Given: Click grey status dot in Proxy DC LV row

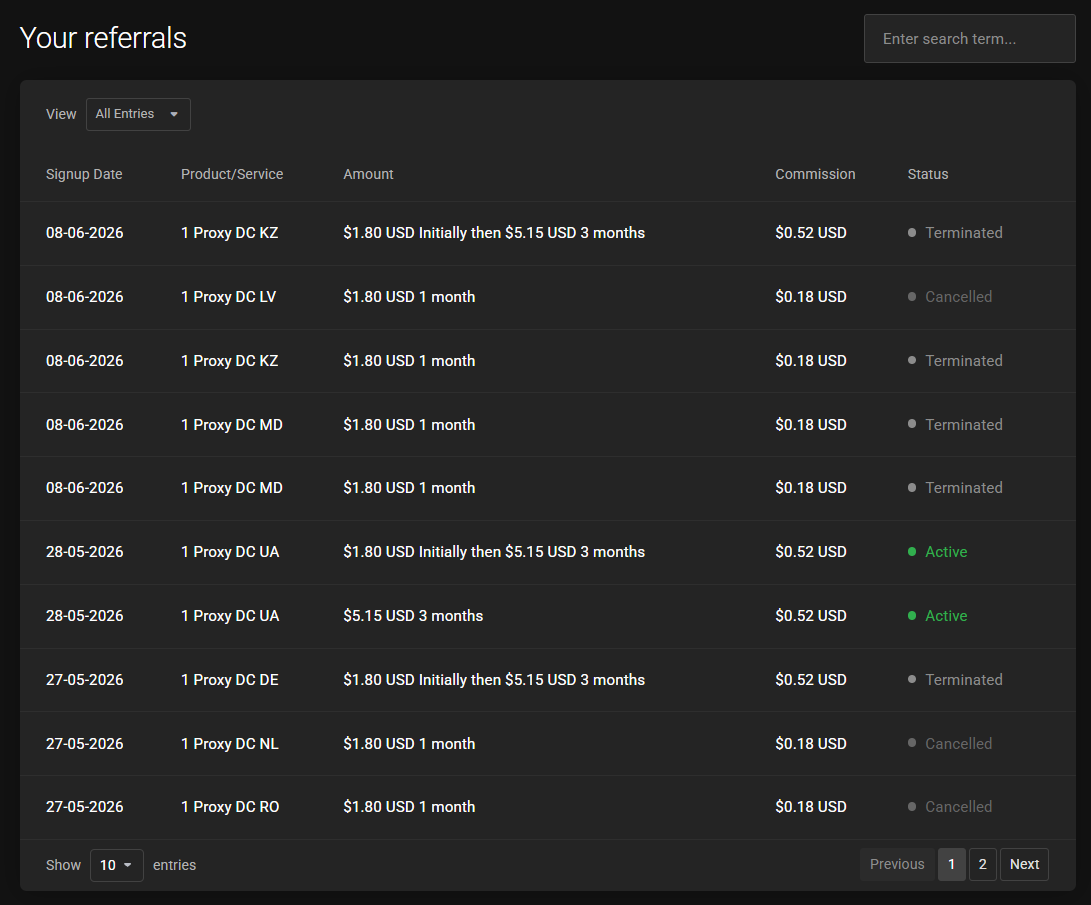Looking at the screenshot, I should point(911,296).
